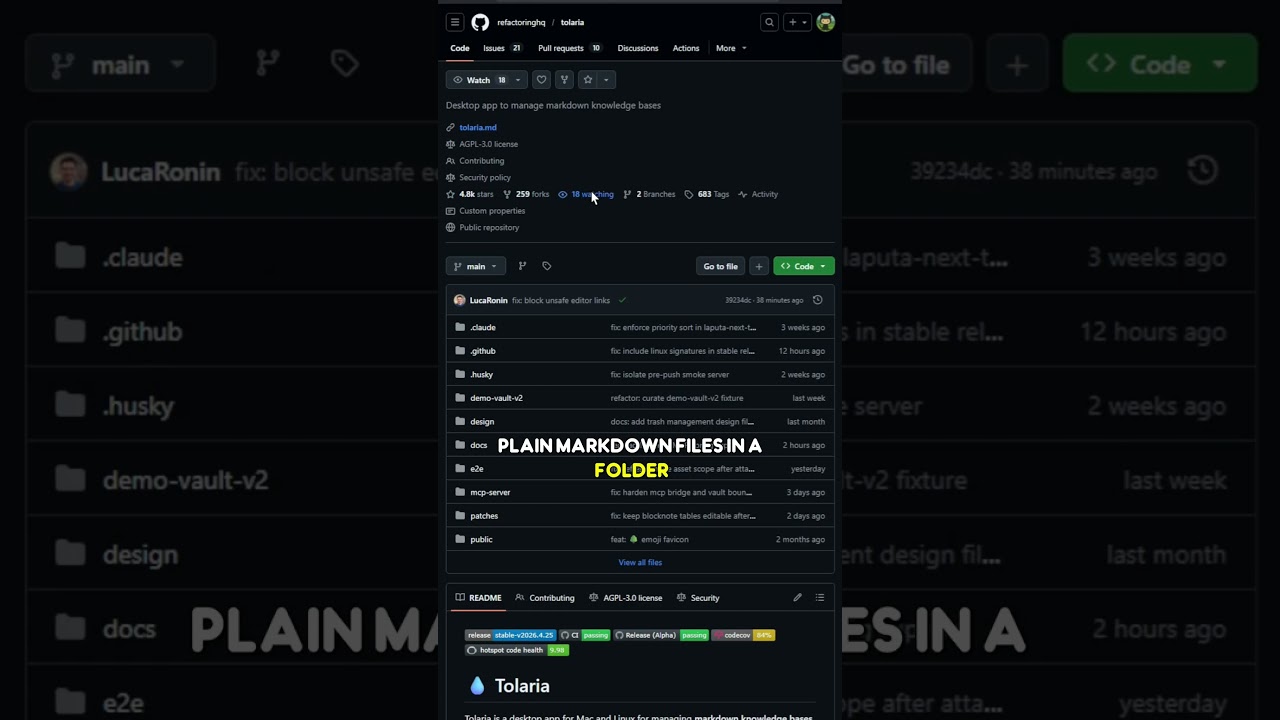Open the e2e folder

pyautogui.click(x=477, y=469)
